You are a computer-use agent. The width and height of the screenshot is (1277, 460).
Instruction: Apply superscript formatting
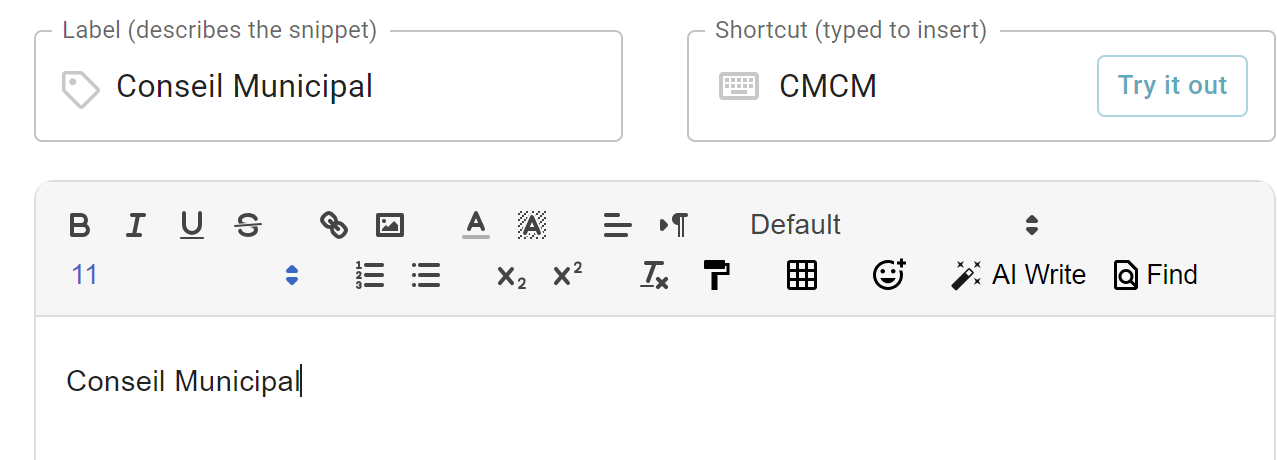point(567,275)
